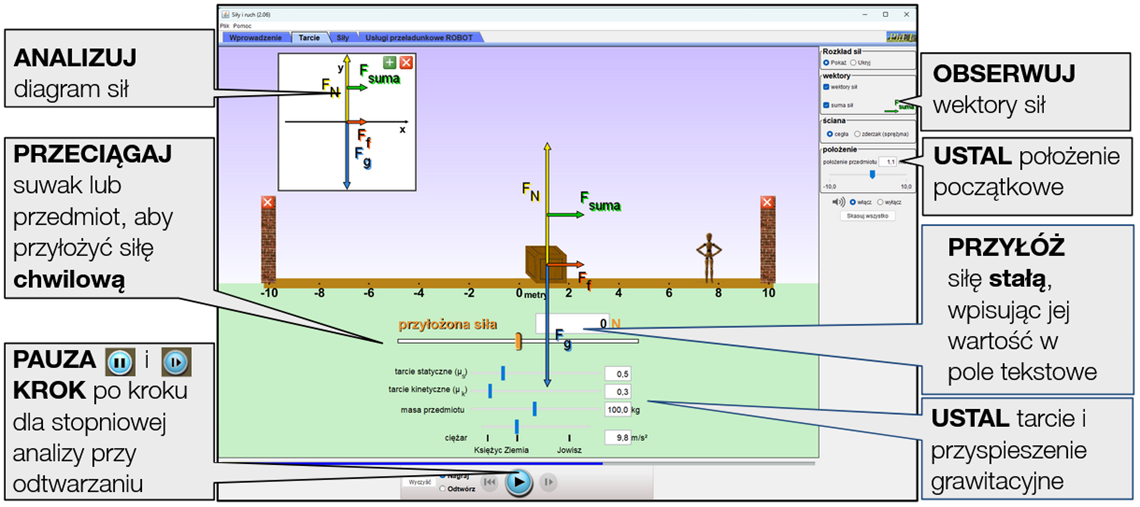Remove the left brick wall via red X
1140x507 pixels.
coord(268,202)
